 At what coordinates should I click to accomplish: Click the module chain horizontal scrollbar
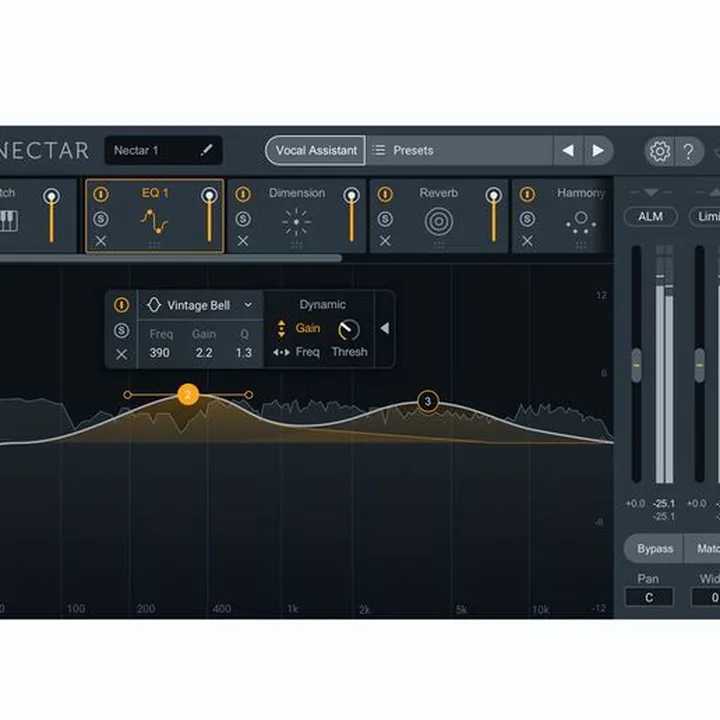[170, 259]
